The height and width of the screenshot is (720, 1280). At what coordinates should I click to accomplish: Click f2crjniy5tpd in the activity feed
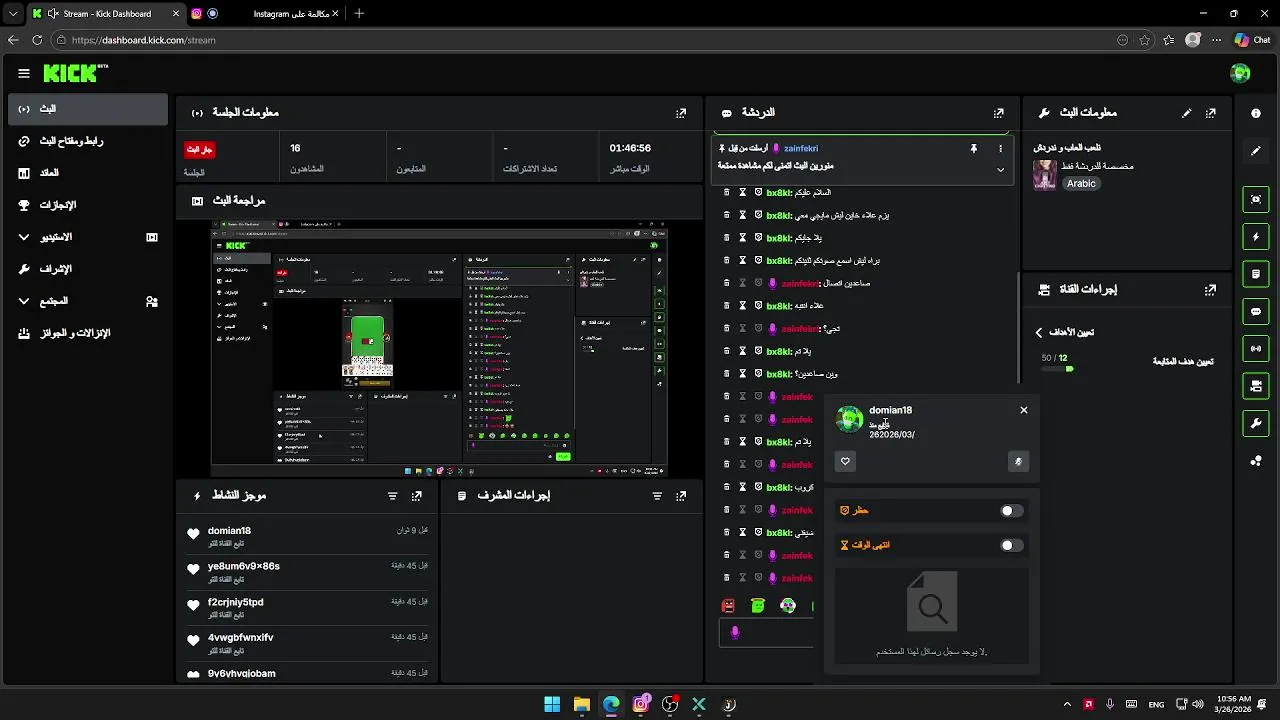click(235, 602)
